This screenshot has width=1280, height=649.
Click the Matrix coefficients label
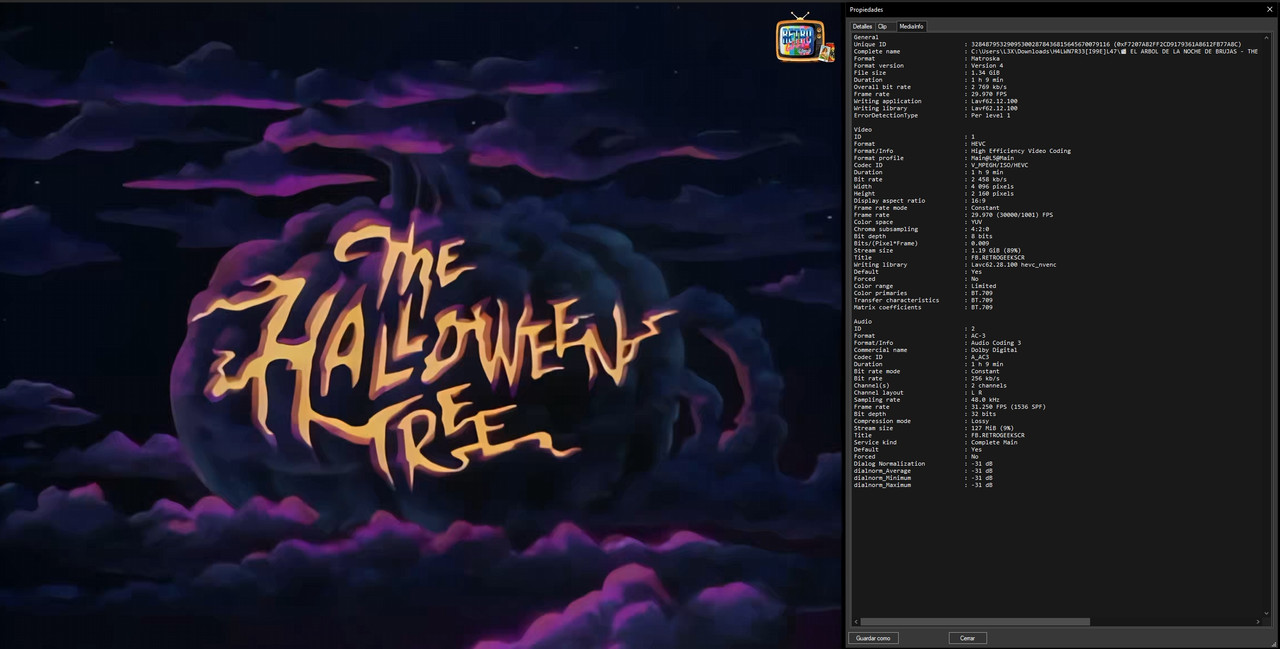(887, 307)
